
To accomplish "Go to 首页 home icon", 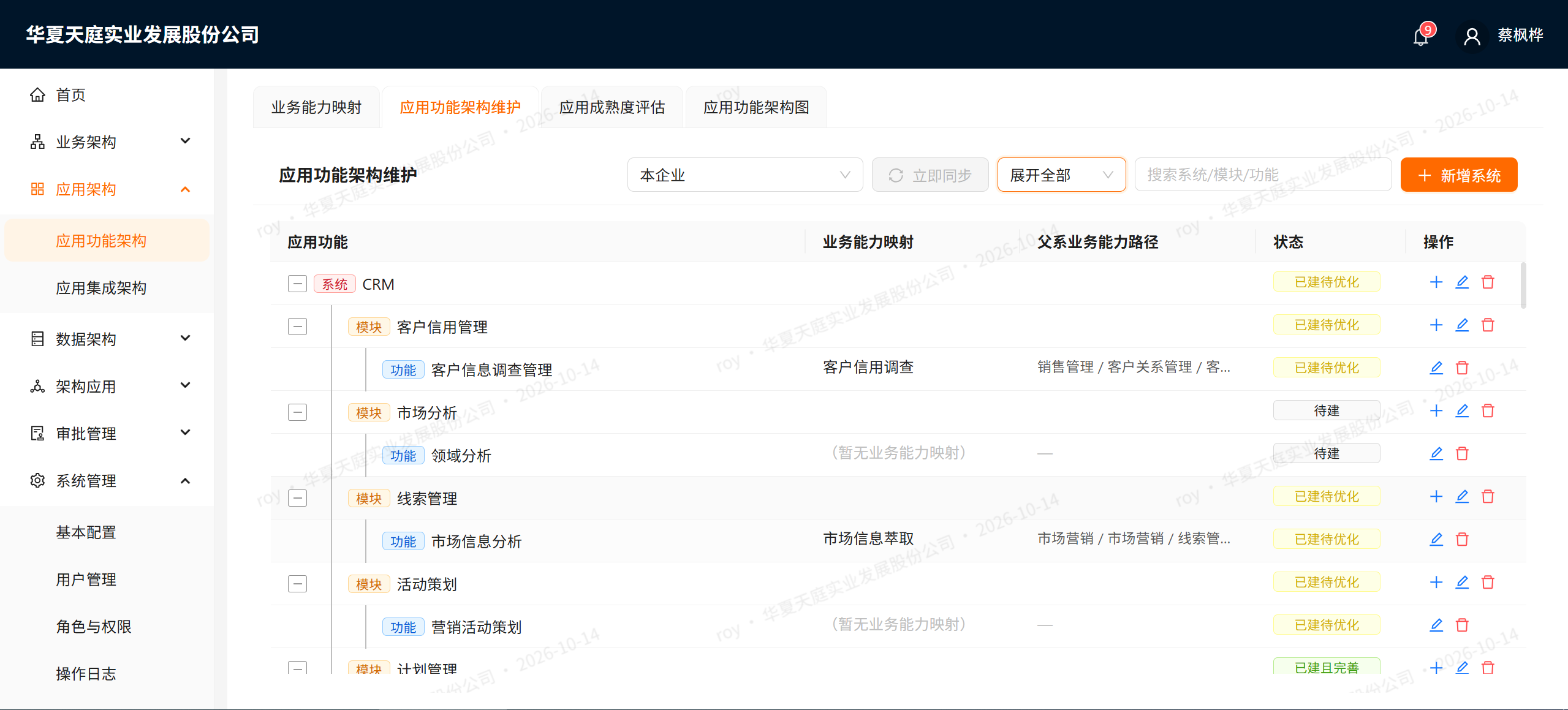I will (37, 95).
